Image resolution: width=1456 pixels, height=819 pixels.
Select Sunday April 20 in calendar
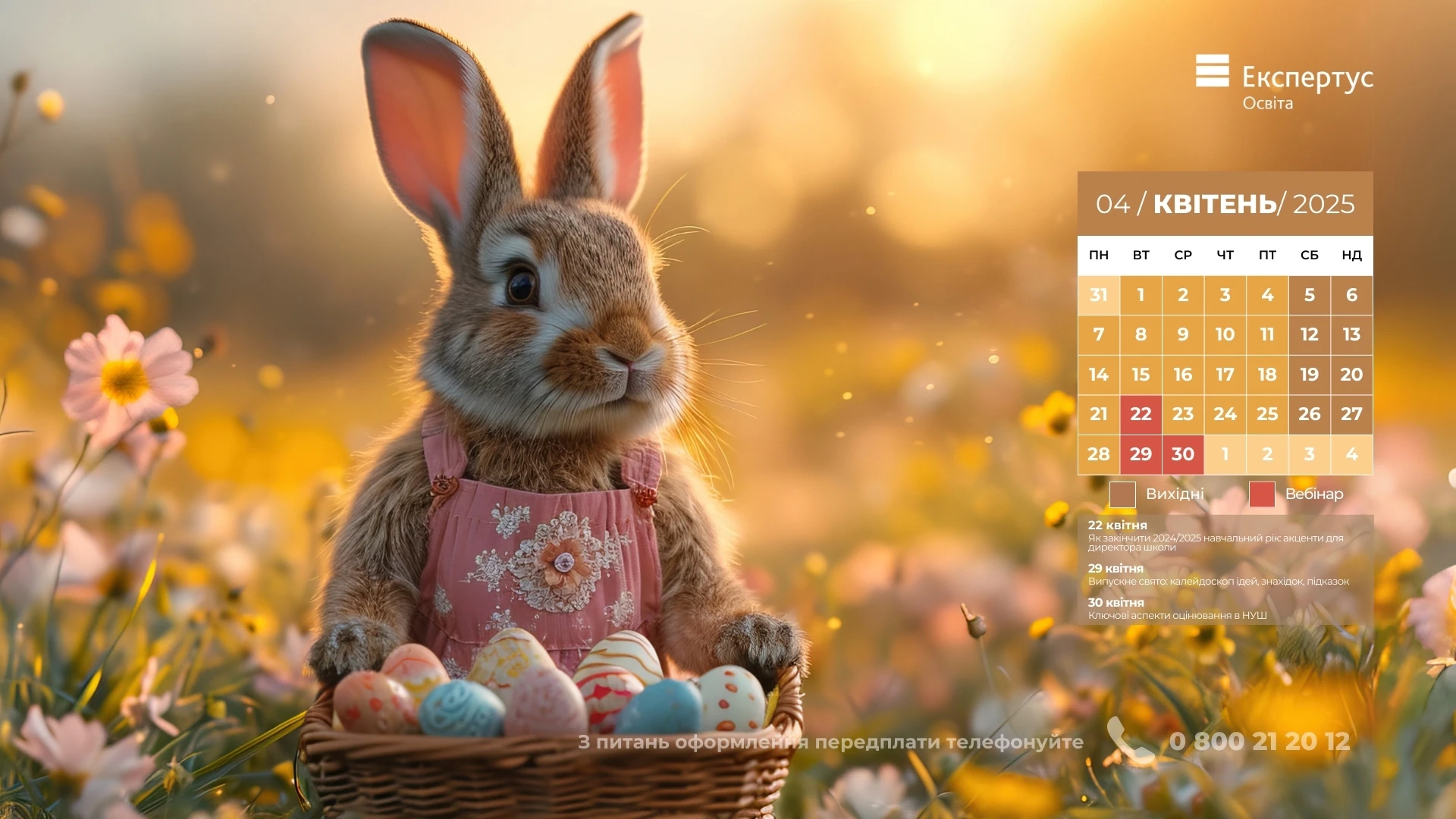pyautogui.click(x=1351, y=375)
